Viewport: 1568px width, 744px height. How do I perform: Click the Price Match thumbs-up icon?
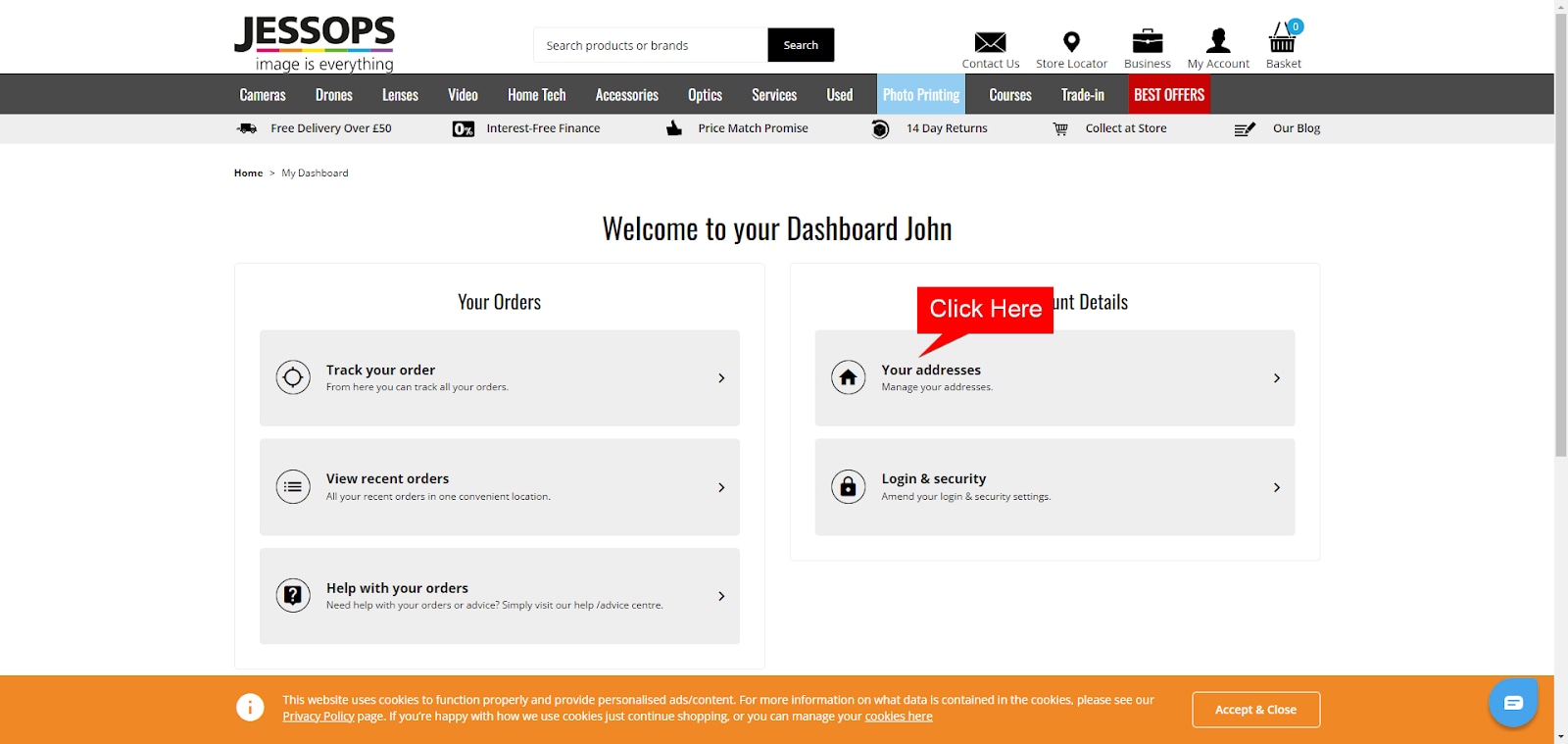(x=674, y=128)
